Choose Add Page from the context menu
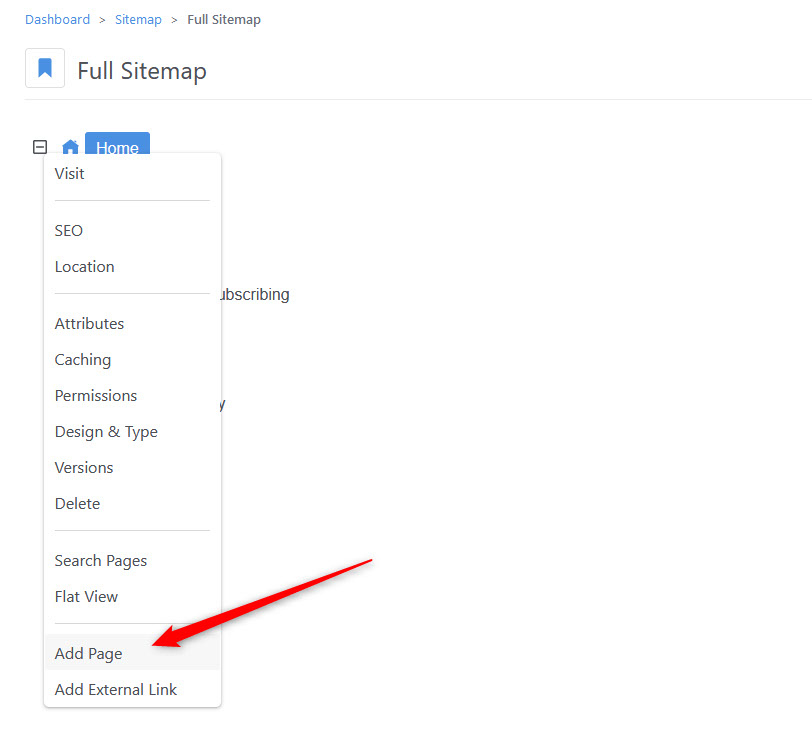 click(88, 653)
